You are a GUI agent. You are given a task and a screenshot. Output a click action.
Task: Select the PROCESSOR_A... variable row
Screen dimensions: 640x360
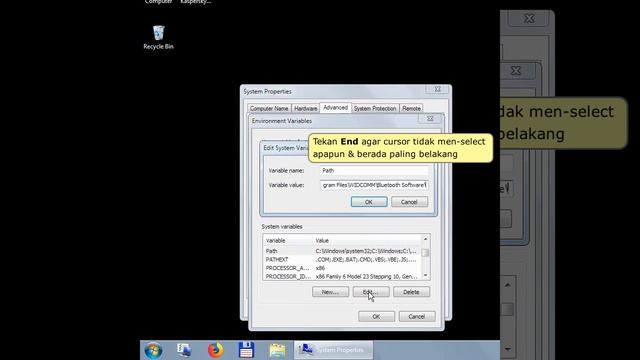(342, 268)
